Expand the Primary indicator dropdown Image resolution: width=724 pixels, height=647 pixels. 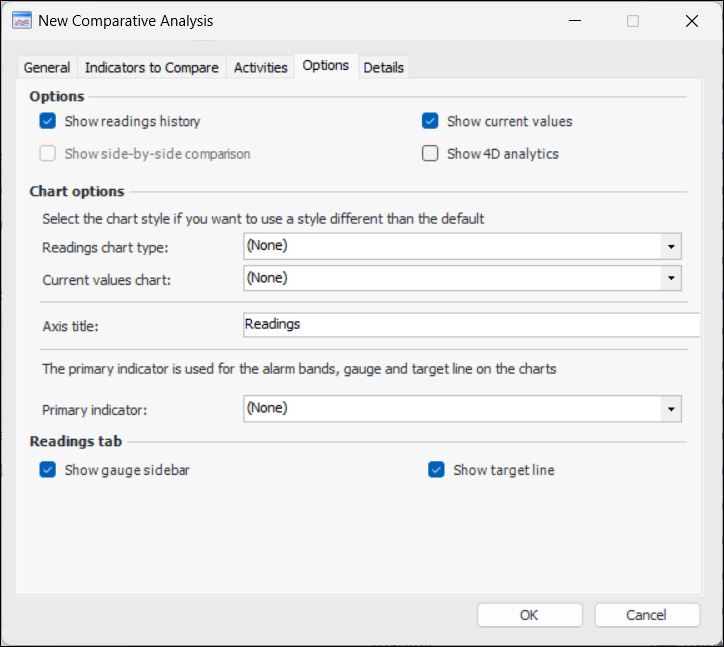670,408
